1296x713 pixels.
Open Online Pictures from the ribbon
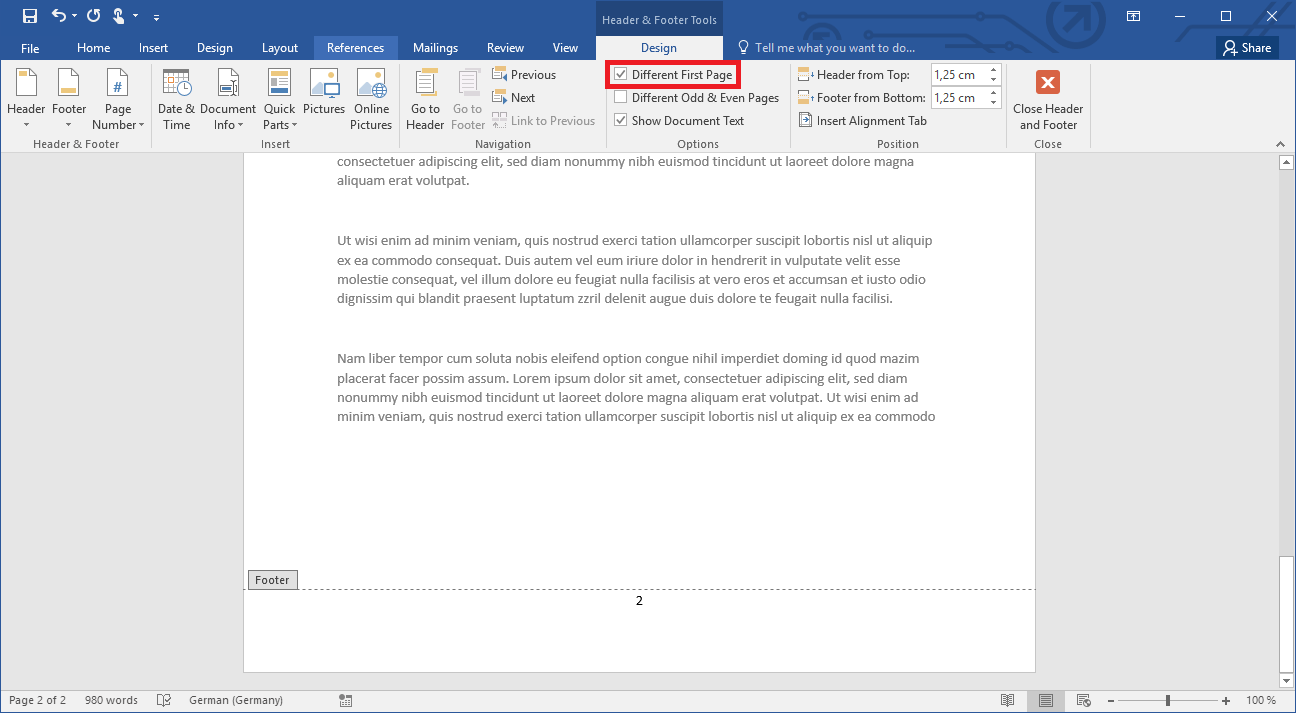point(371,83)
